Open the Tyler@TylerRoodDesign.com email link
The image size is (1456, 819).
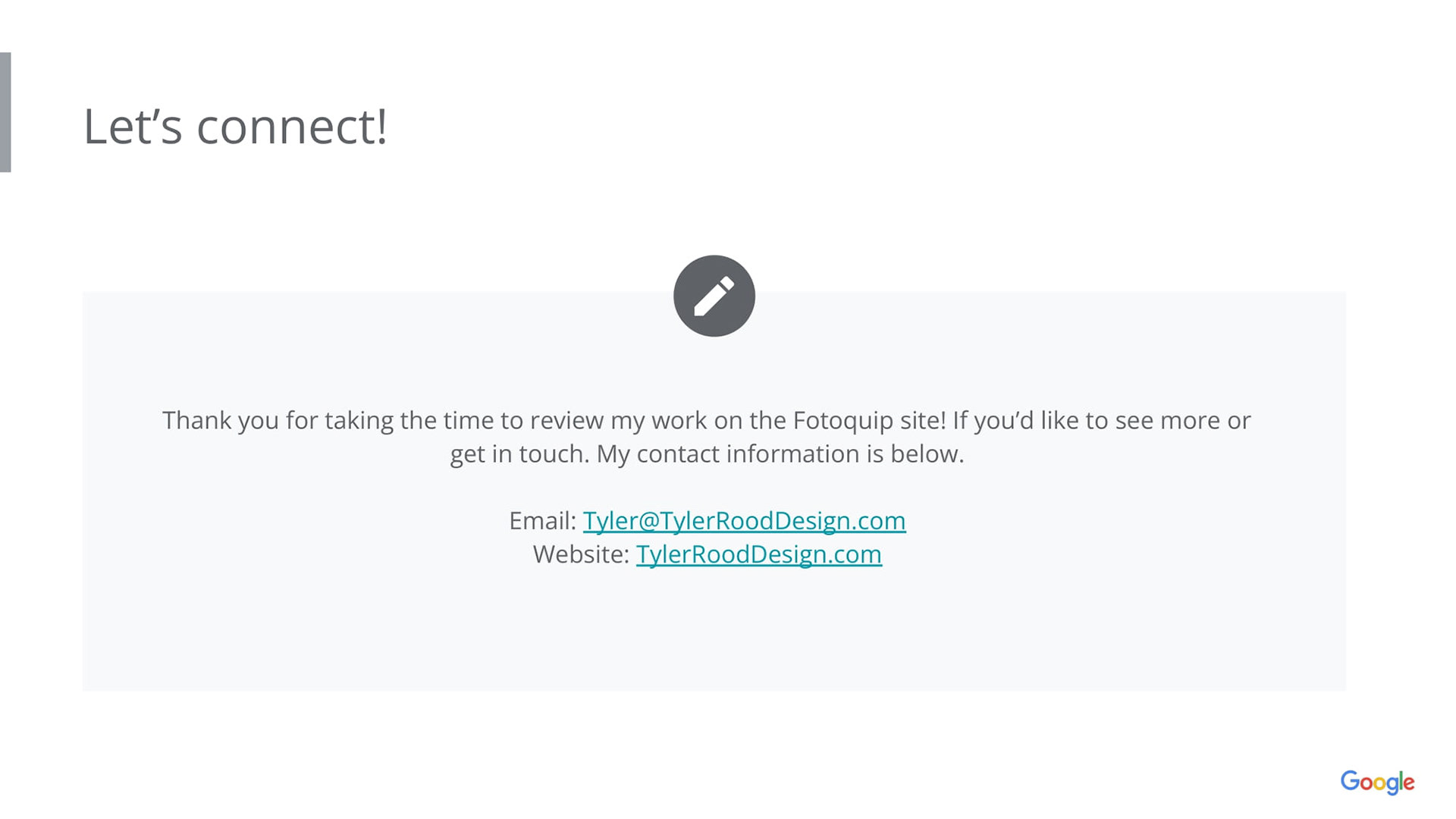point(744,521)
